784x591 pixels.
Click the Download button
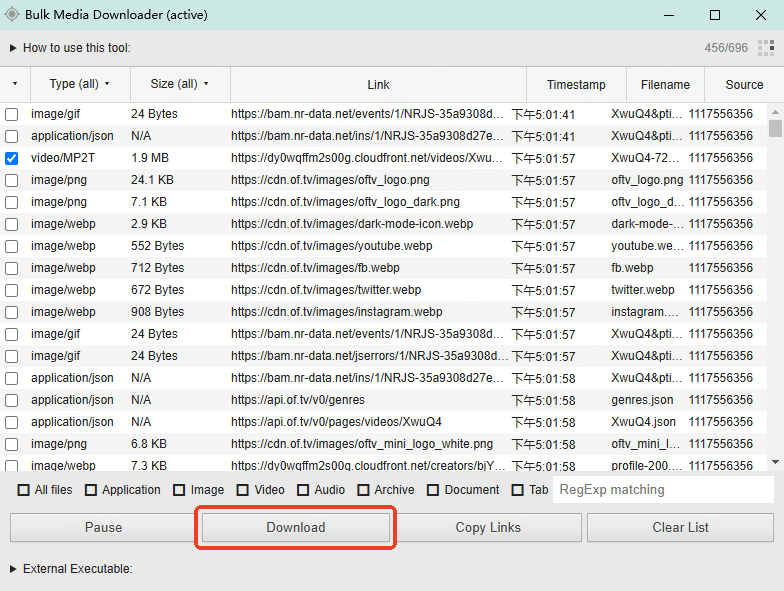click(x=296, y=528)
